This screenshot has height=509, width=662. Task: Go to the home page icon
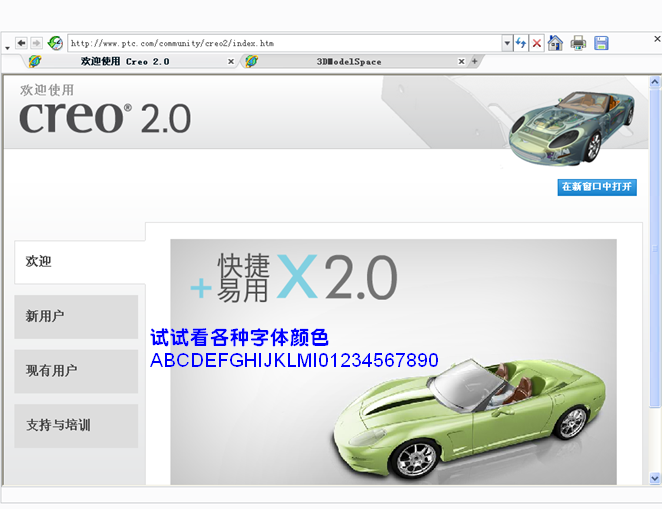[x=555, y=43]
